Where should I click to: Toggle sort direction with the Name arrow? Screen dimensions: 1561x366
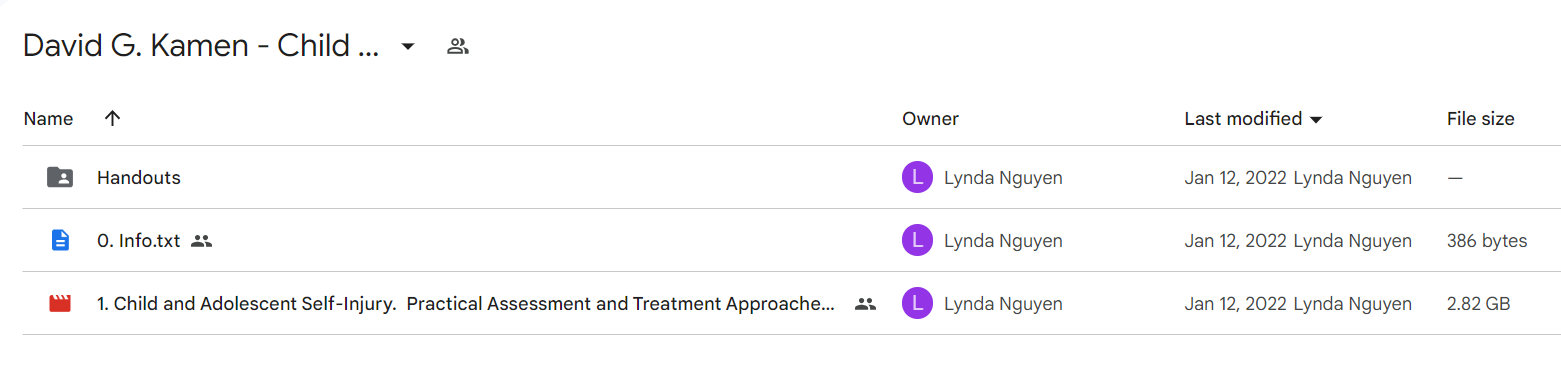click(x=112, y=118)
